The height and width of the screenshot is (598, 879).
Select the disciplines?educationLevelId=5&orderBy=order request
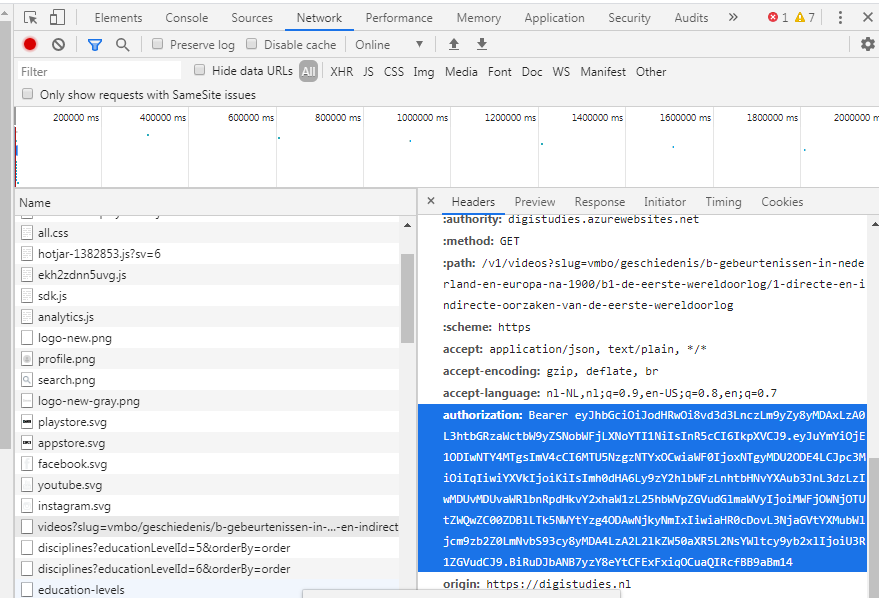pos(207,548)
